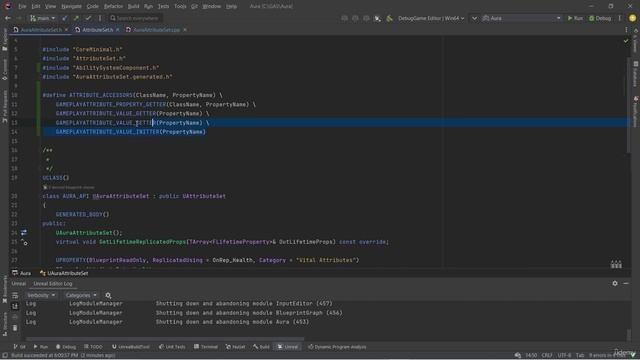Close the AttributeSet.h tab
The width and height of the screenshot is (640, 360).
[x=118, y=30]
